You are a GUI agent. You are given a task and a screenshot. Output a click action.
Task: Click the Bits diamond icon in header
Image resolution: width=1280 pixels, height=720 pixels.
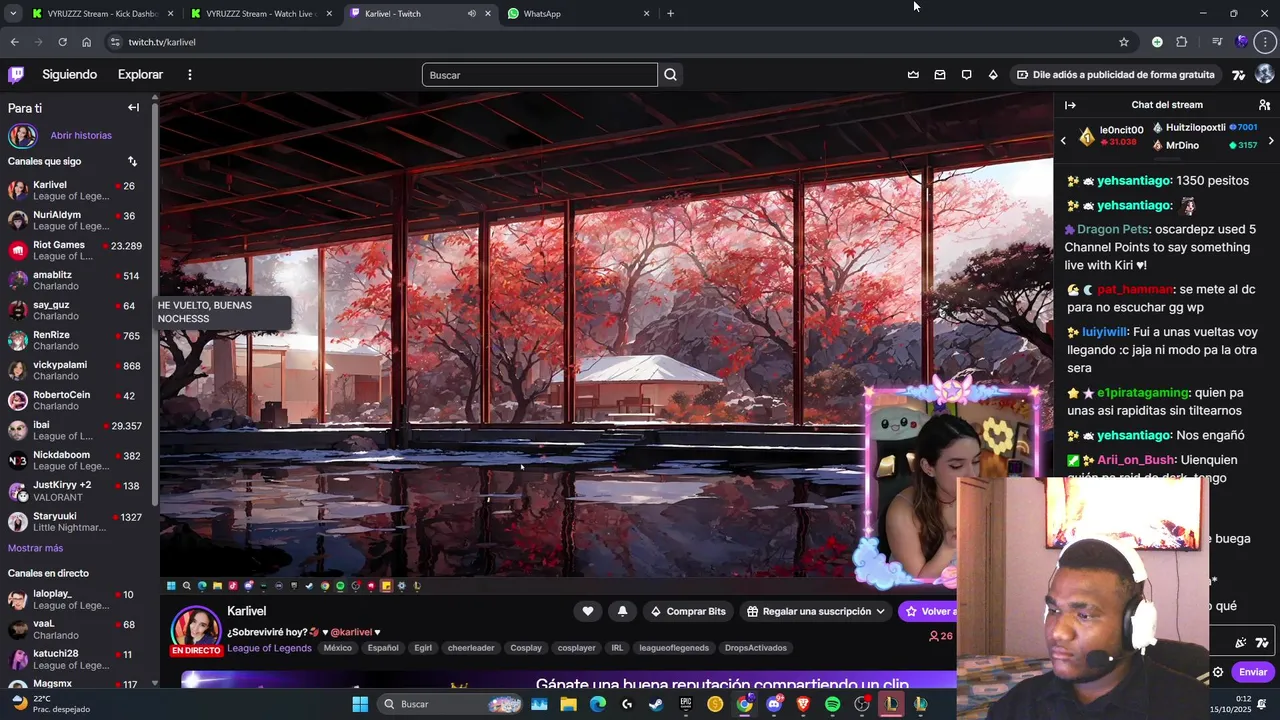click(993, 75)
